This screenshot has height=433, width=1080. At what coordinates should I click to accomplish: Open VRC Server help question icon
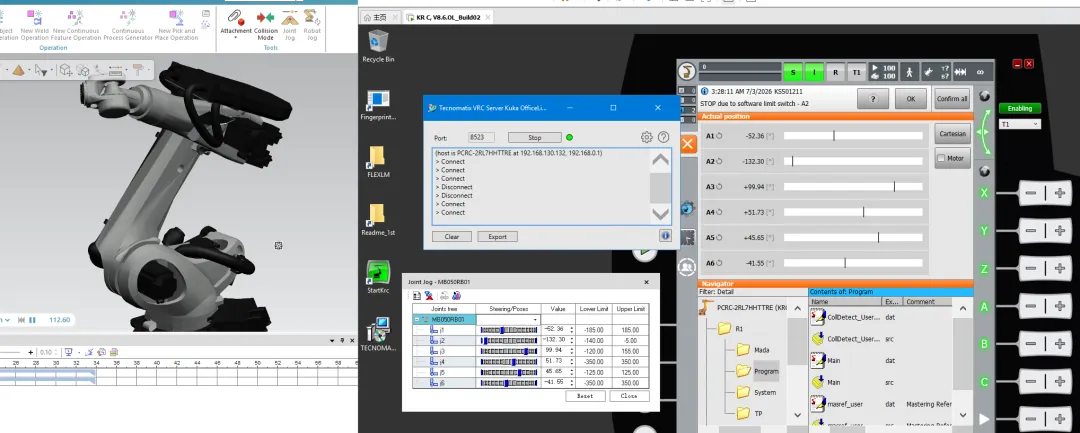coord(663,137)
